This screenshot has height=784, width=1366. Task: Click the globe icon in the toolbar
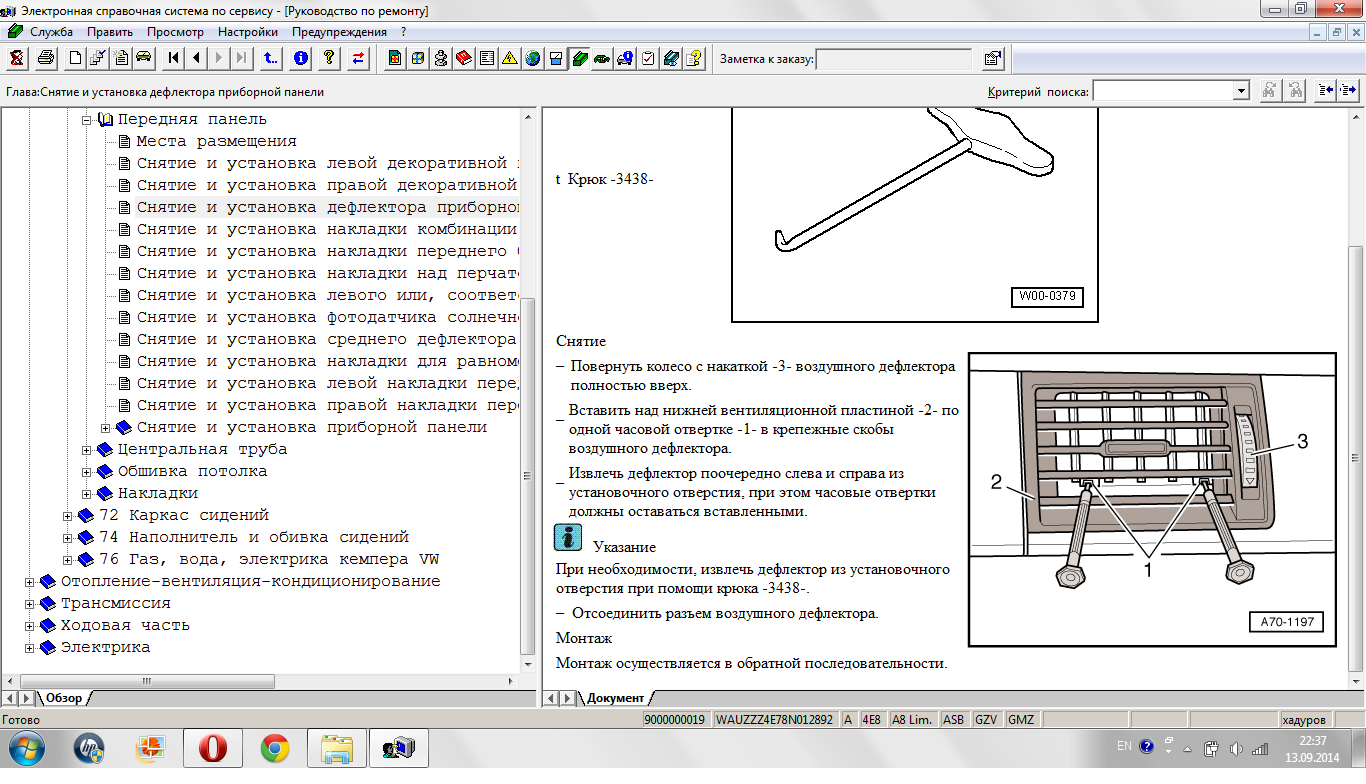[x=532, y=58]
